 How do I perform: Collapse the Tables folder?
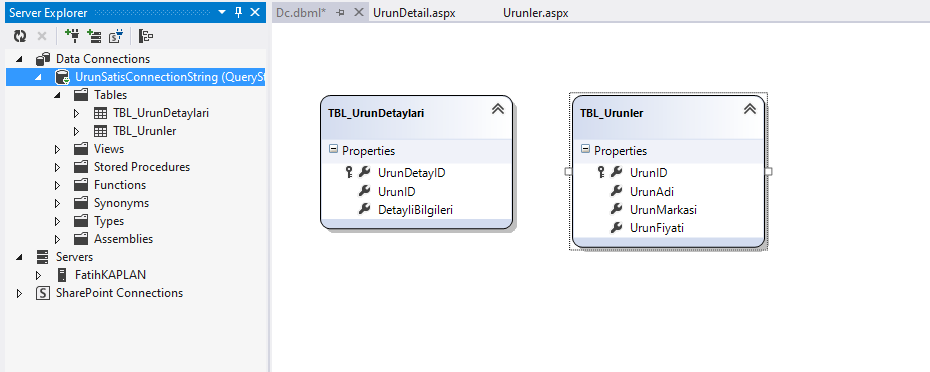pos(58,96)
